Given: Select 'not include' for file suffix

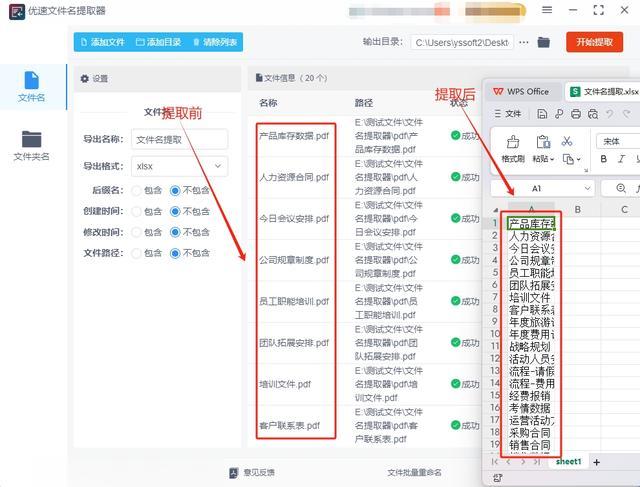Looking at the screenshot, I should (175, 190).
